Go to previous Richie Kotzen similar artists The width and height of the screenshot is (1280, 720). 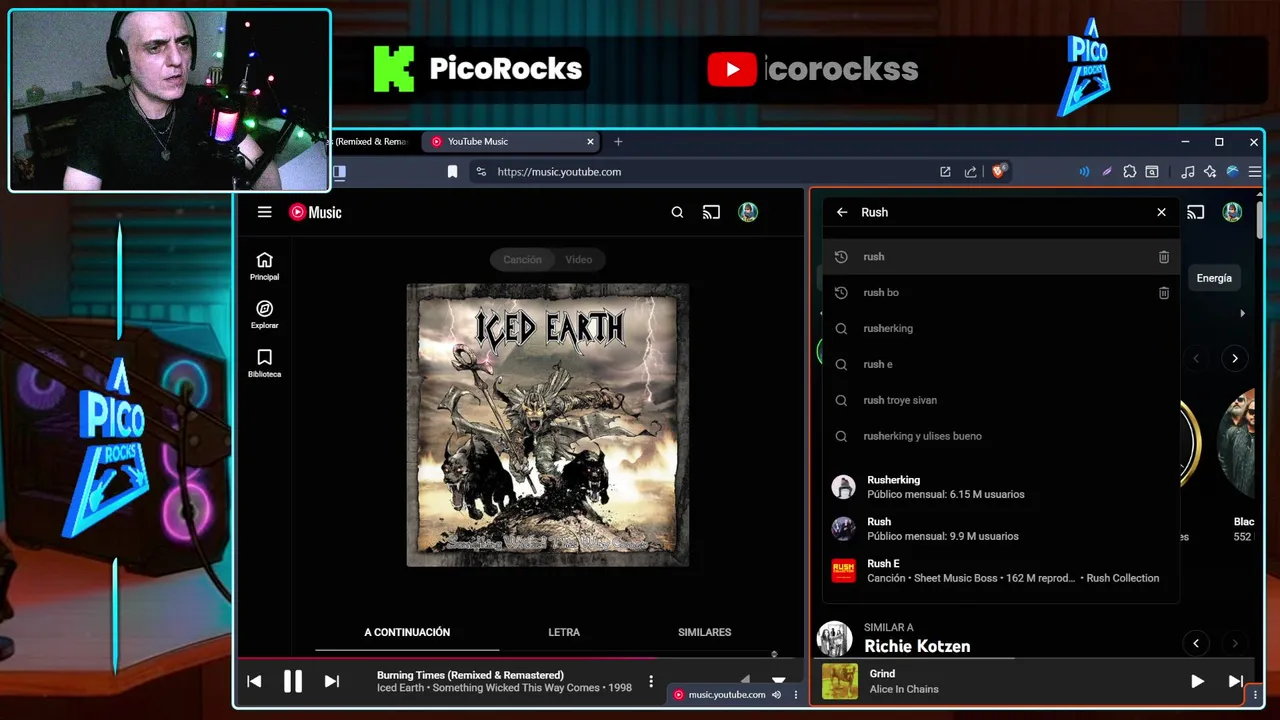[x=1196, y=643]
